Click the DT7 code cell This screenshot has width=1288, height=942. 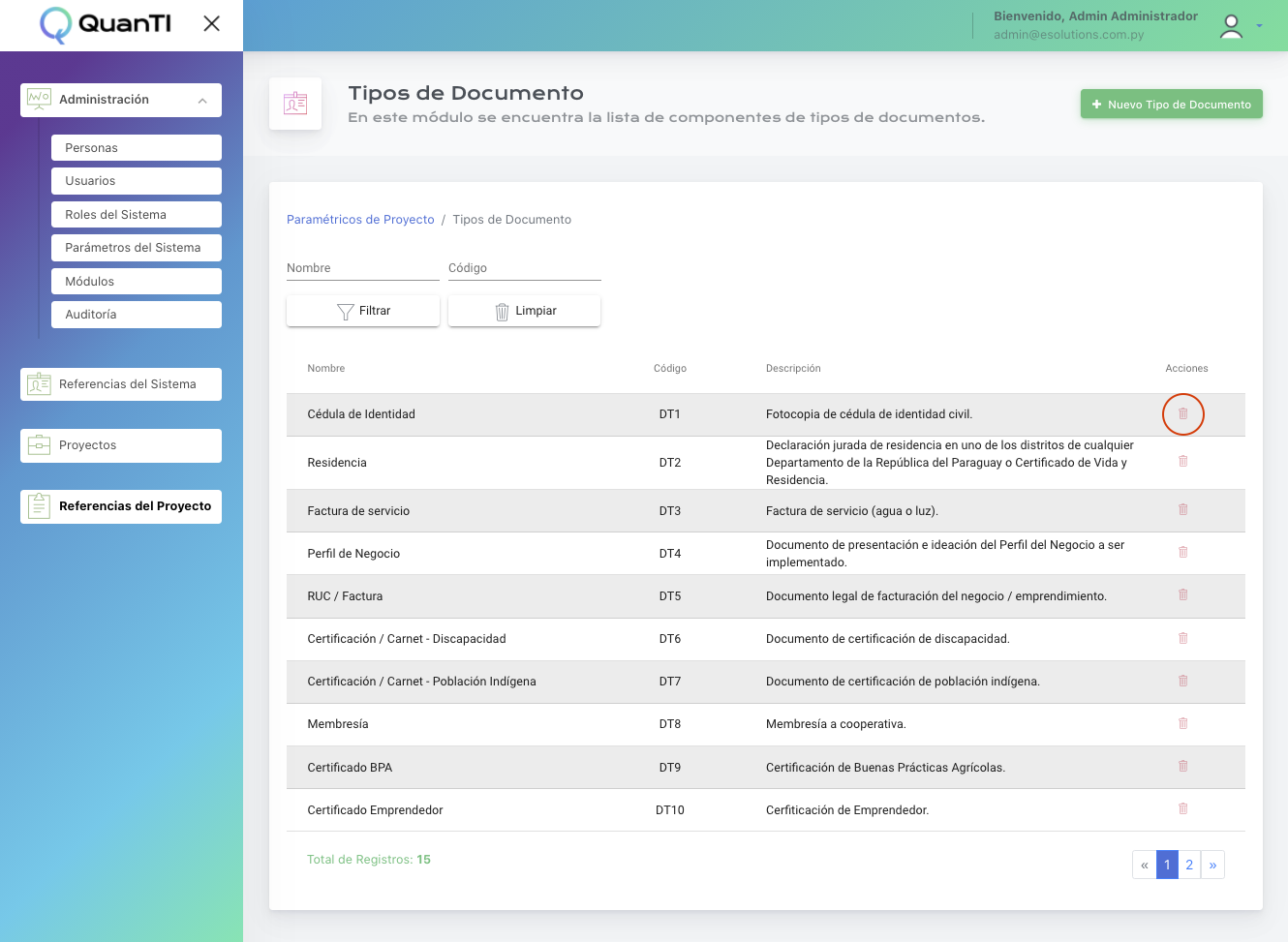(670, 682)
